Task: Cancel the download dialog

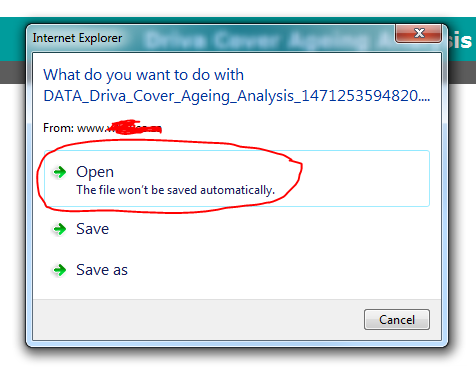Action: [x=397, y=320]
